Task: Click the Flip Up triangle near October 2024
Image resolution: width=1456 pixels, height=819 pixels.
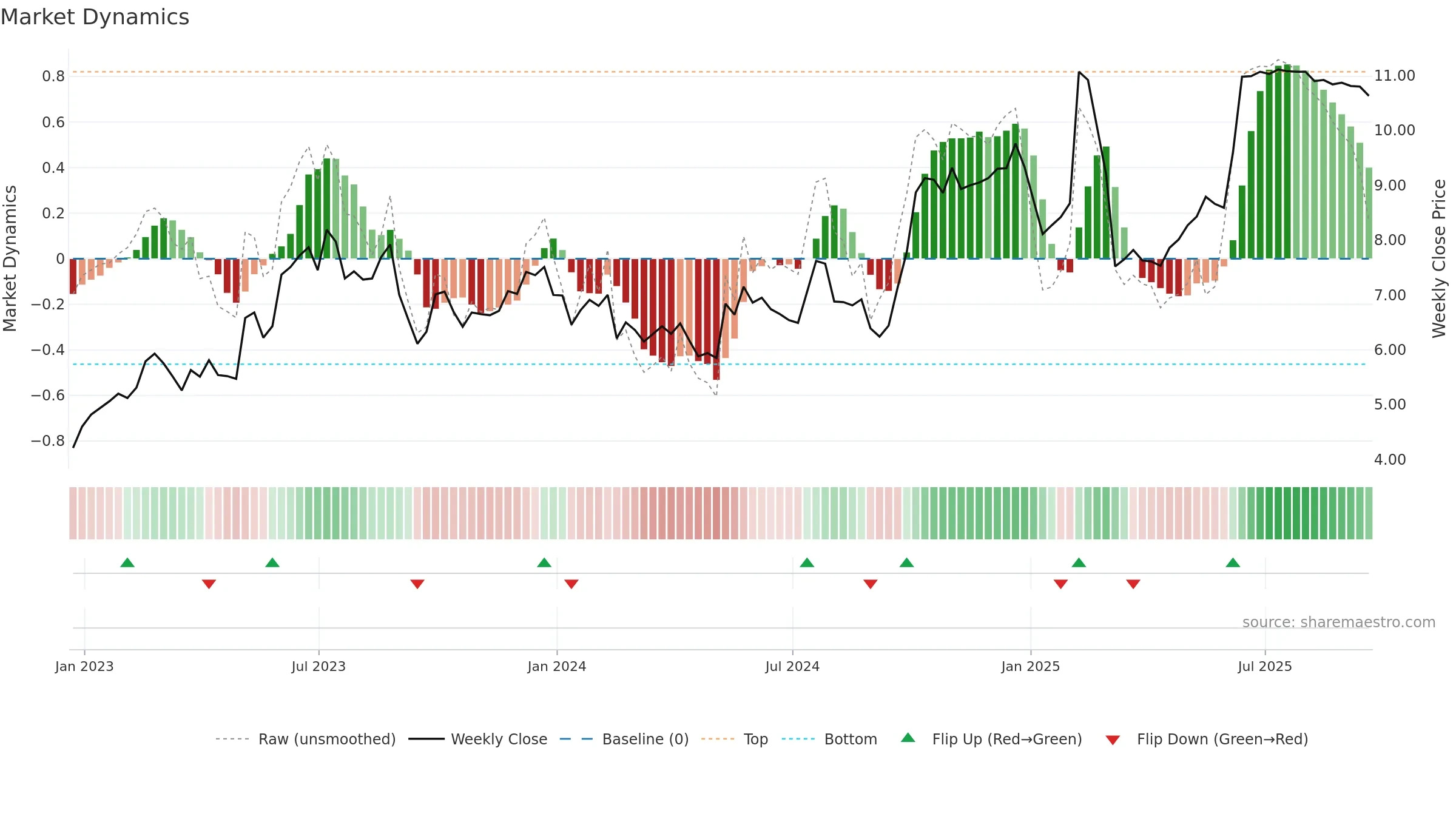Action: (907, 562)
